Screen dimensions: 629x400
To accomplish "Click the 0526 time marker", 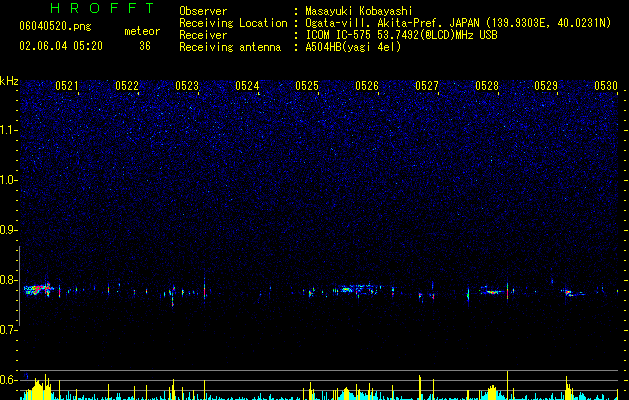I will [367, 86].
